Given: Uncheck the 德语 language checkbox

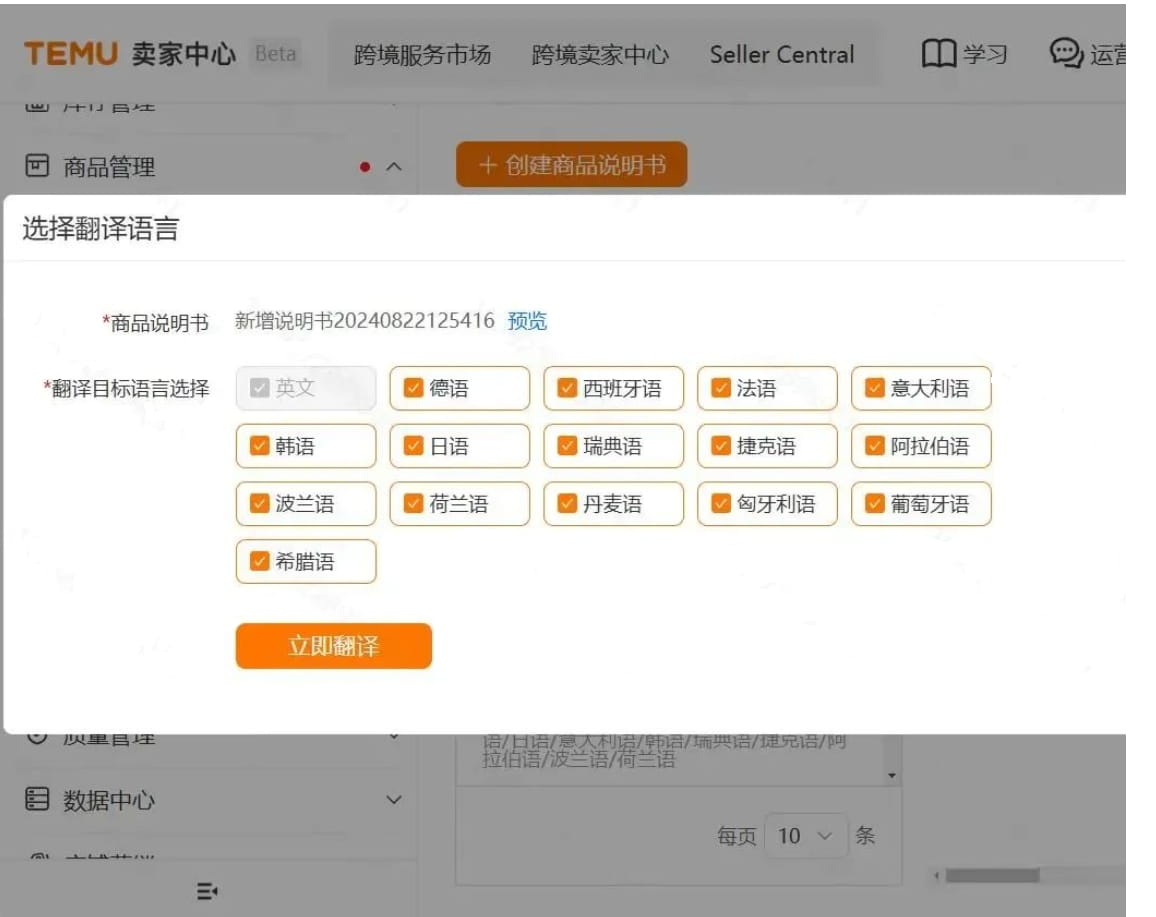Looking at the screenshot, I should (x=411, y=388).
